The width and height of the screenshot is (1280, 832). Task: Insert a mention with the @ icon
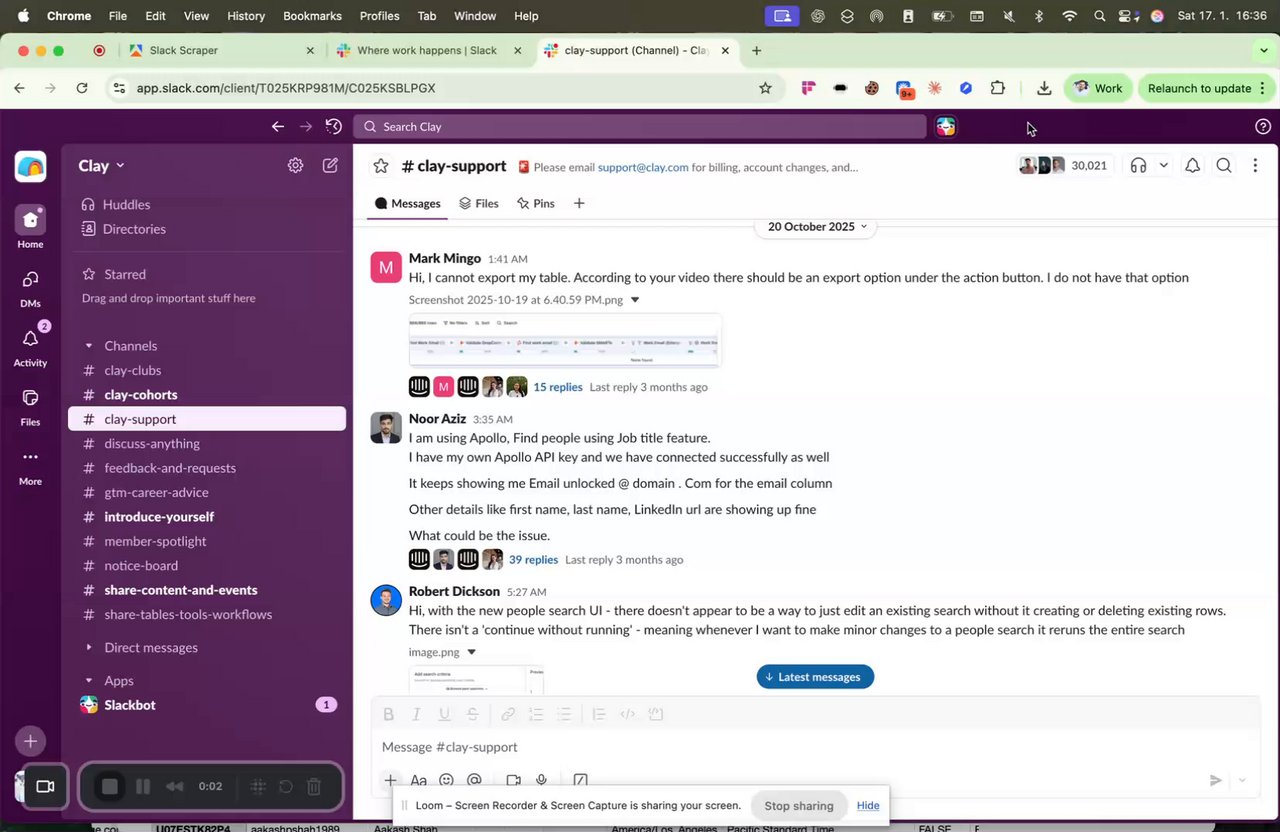pos(475,781)
